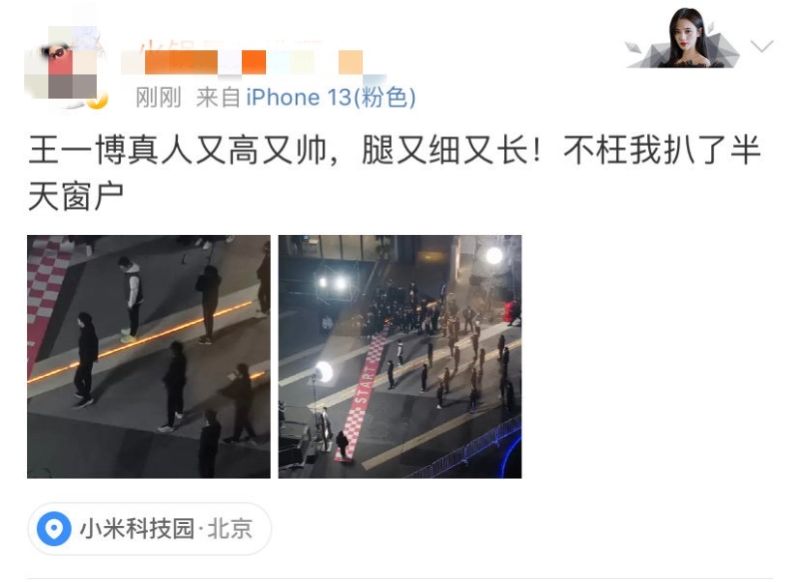The height and width of the screenshot is (582, 800).
Task: Tap the yellow verification badge on avatar
Action: [97, 100]
